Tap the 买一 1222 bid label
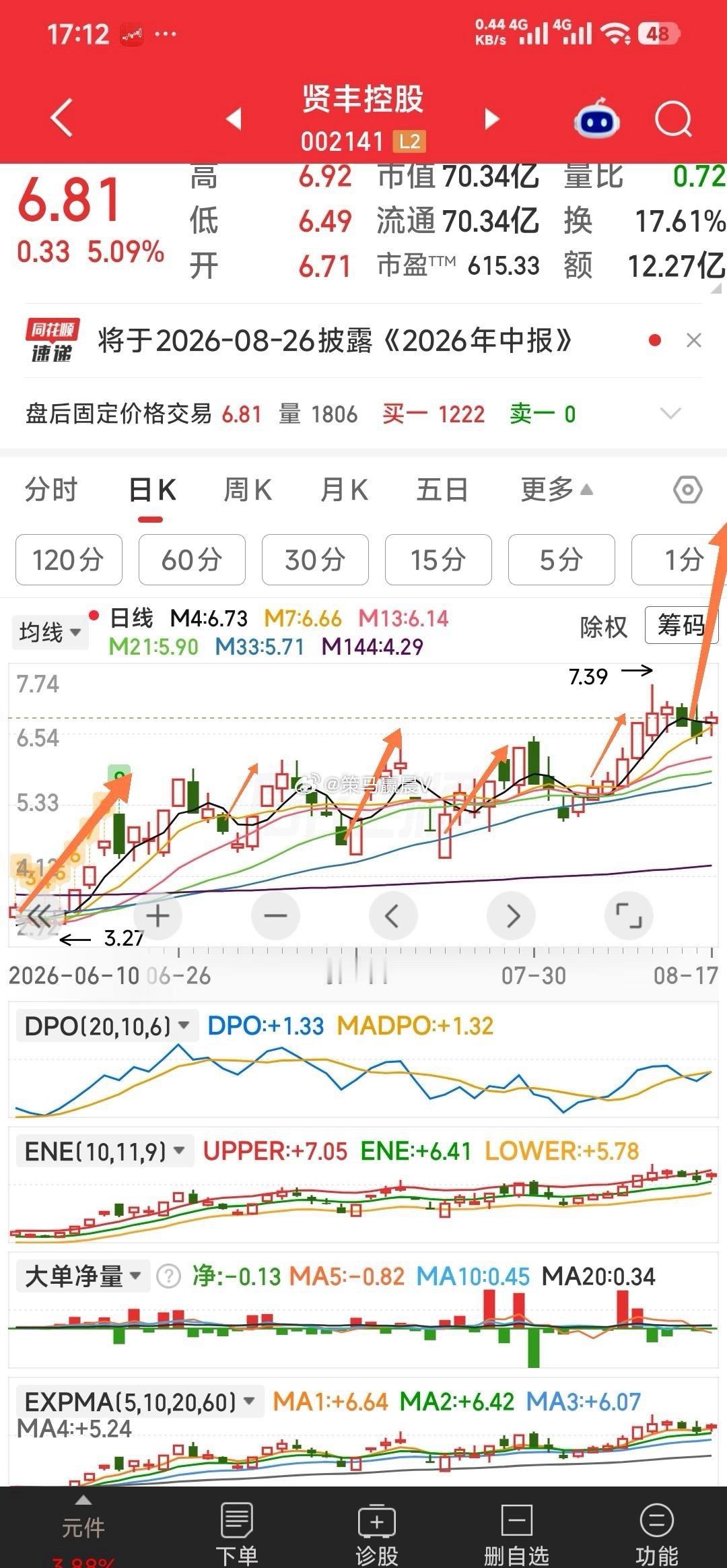Viewport: 727px width, 1568px height. click(x=434, y=414)
